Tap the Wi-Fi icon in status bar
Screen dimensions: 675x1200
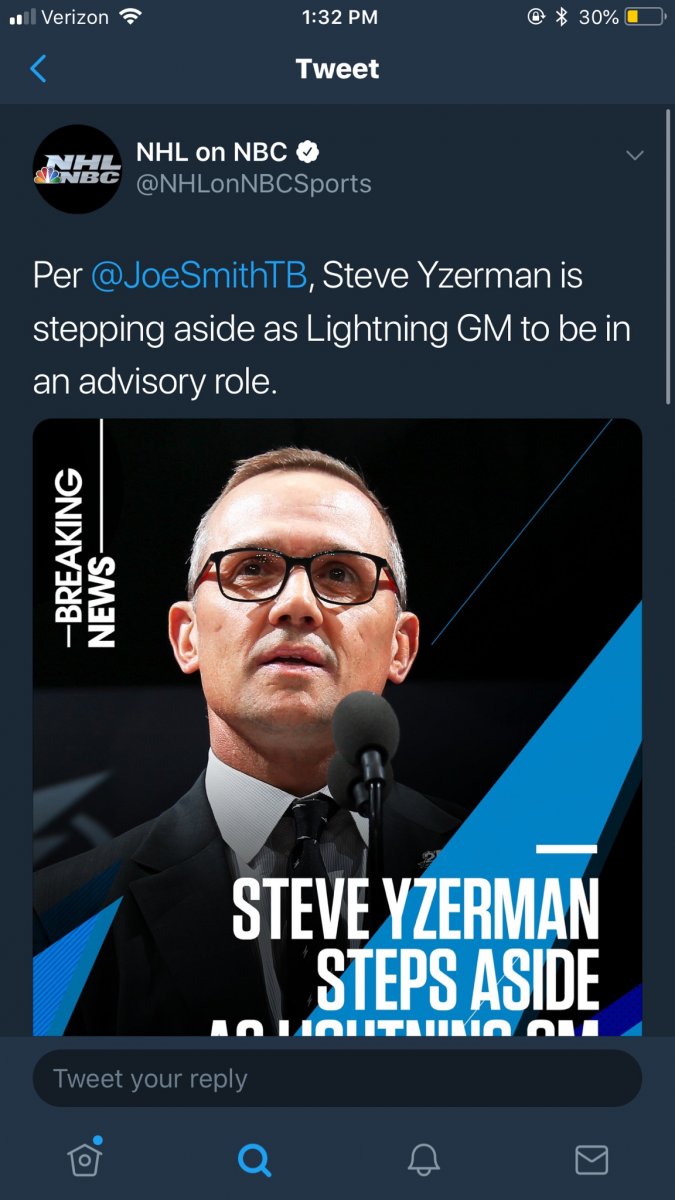pyautogui.click(x=130, y=17)
